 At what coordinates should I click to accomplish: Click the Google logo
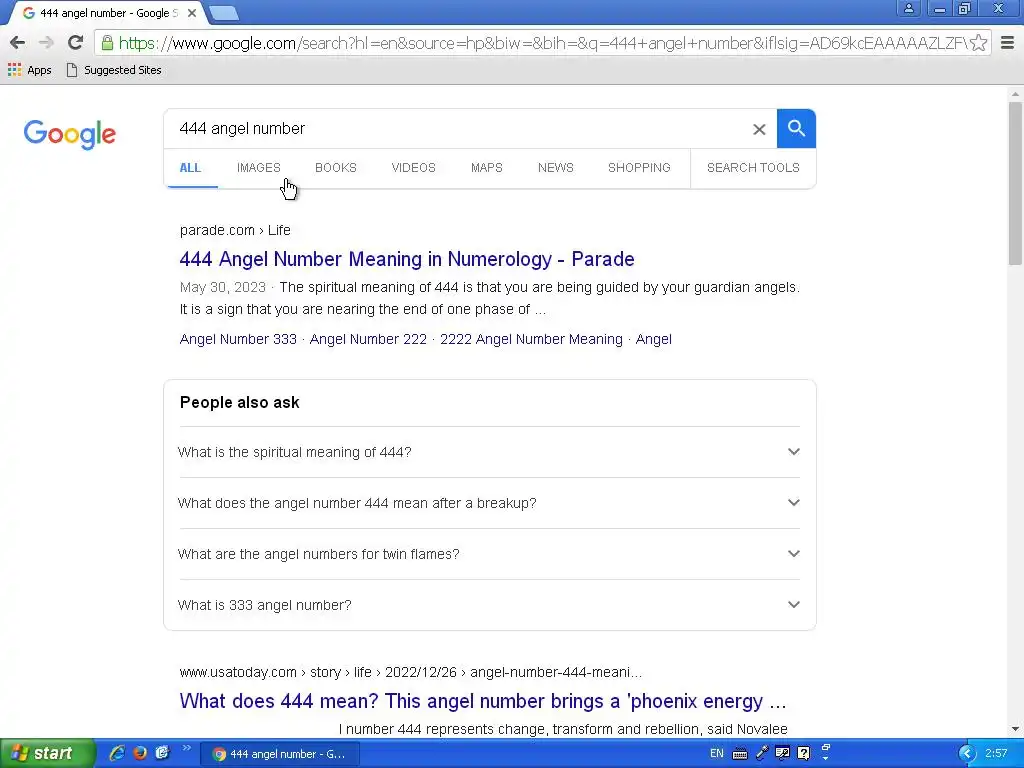[x=70, y=135]
